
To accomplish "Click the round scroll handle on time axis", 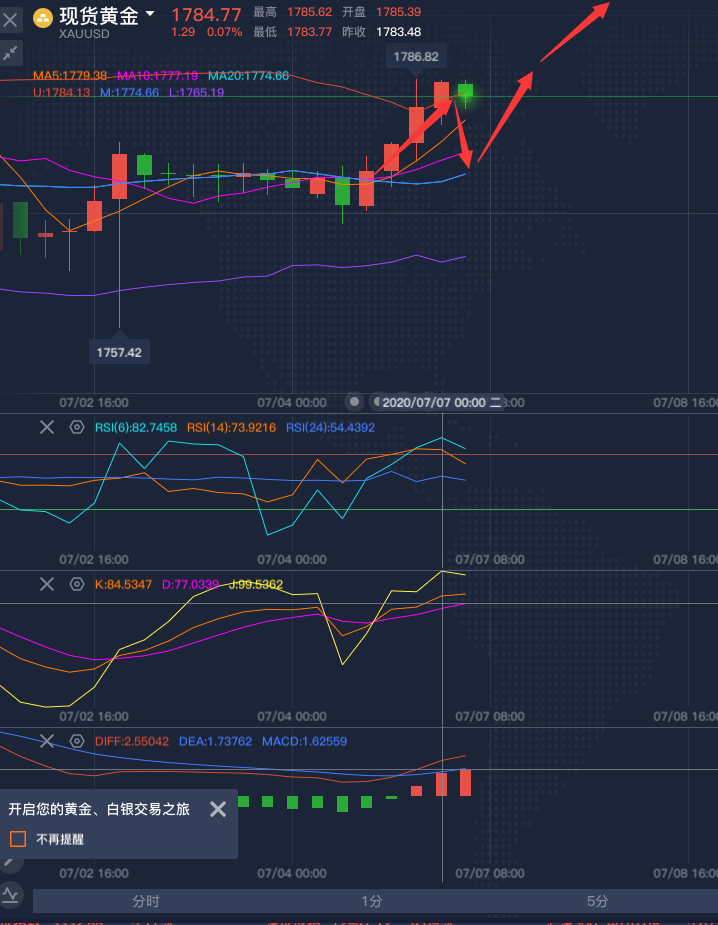I will 354,402.
